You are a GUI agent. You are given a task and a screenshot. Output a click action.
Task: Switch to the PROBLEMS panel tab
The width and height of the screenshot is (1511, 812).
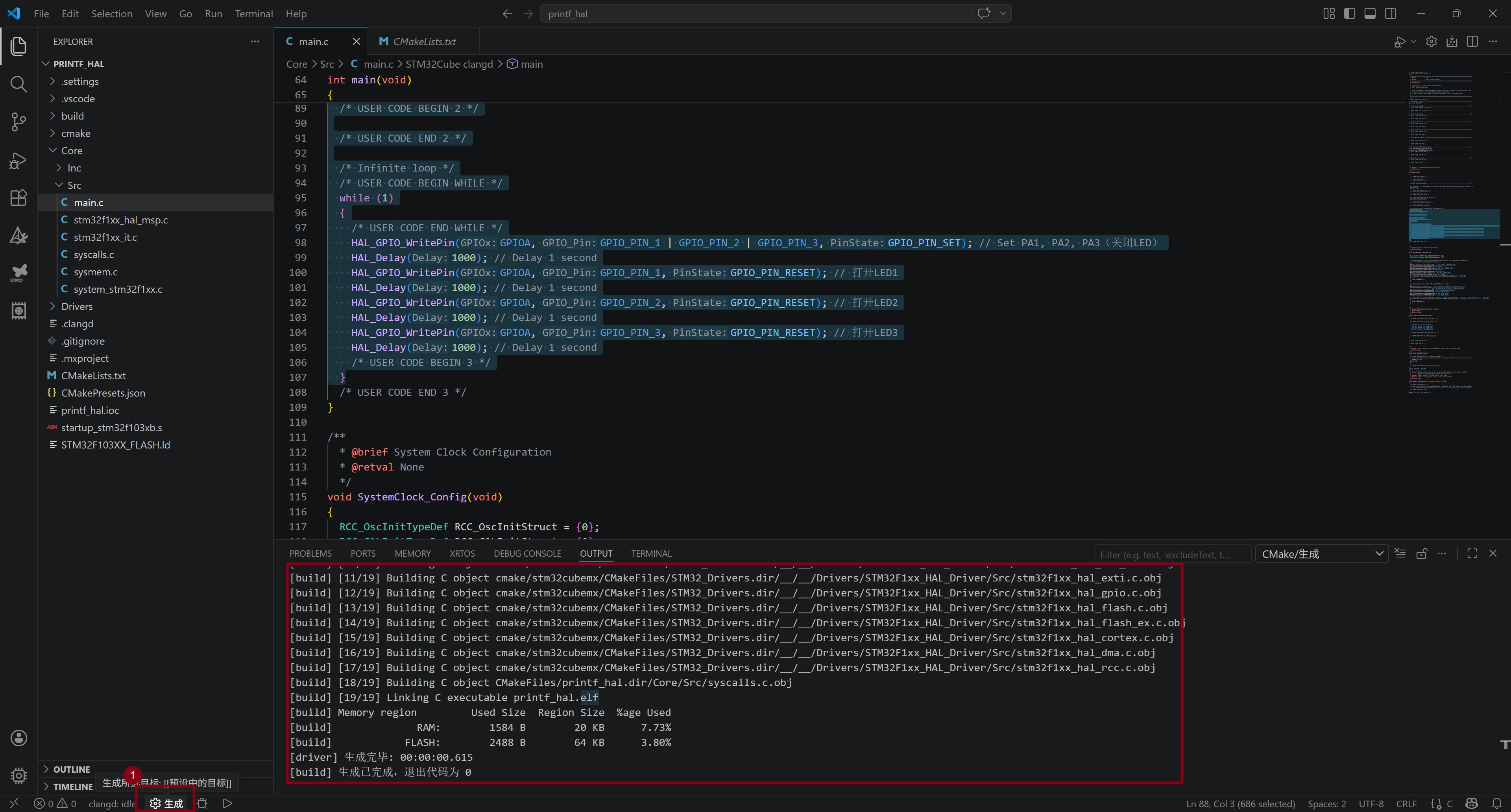click(310, 554)
